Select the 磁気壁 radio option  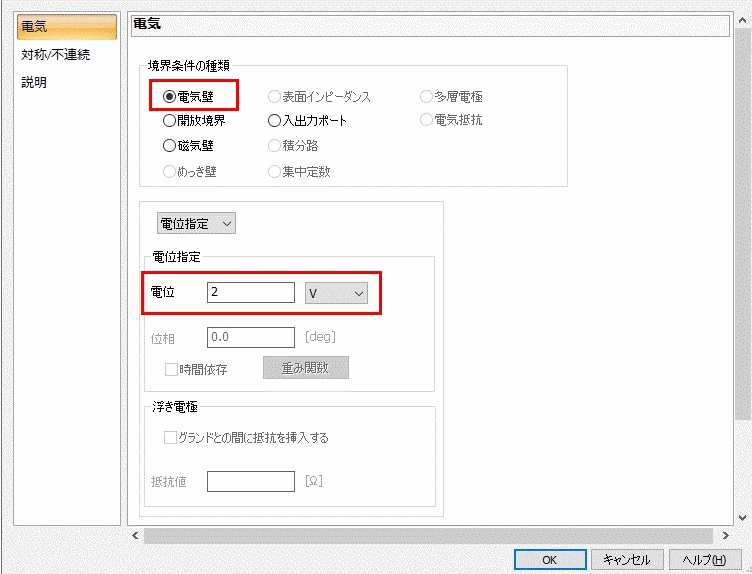(170, 145)
